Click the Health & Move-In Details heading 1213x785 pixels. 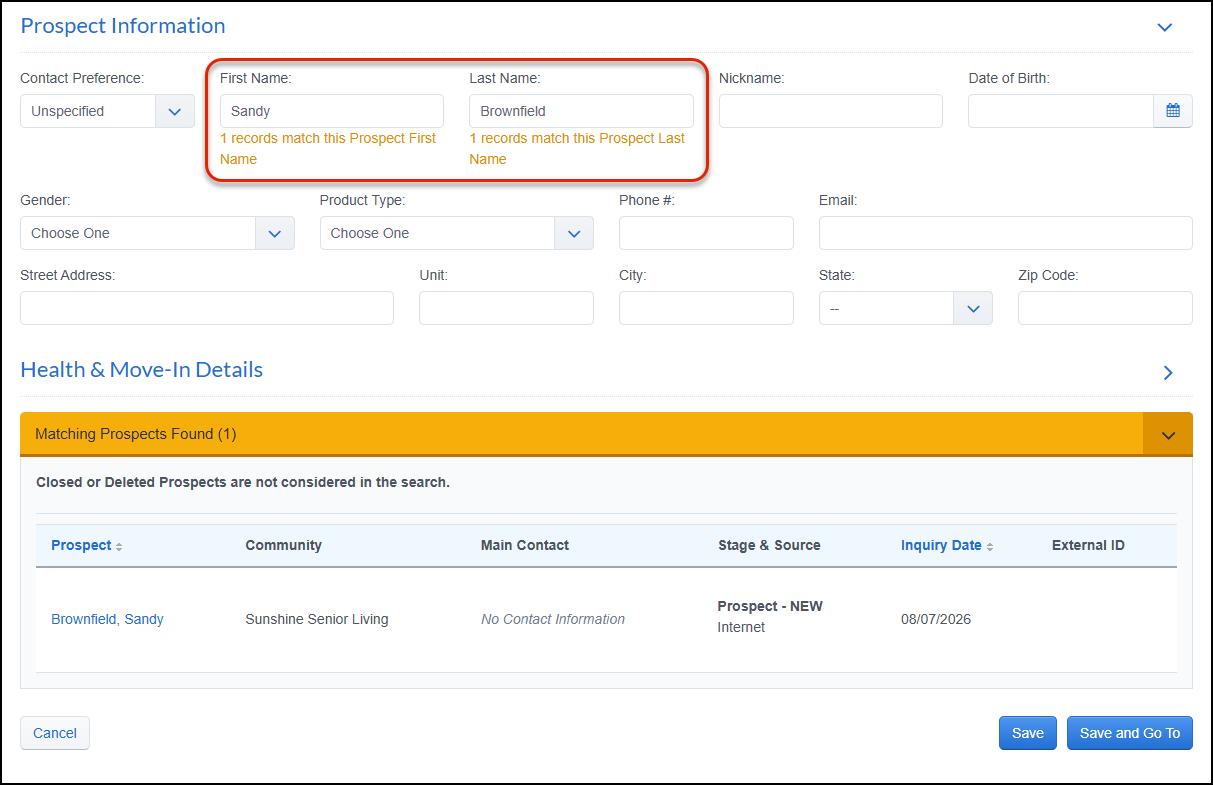click(x=142, y=370)
